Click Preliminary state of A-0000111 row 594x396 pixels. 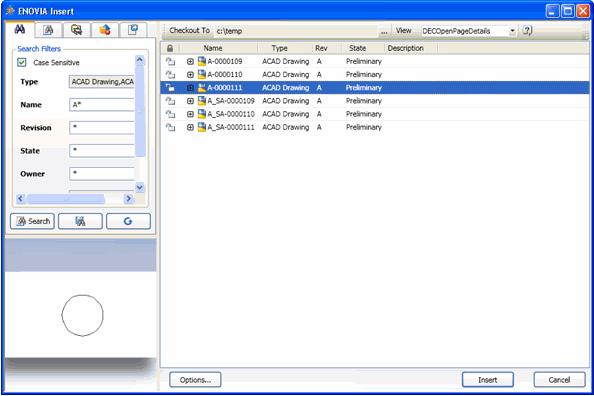click(x=364, y=88)
